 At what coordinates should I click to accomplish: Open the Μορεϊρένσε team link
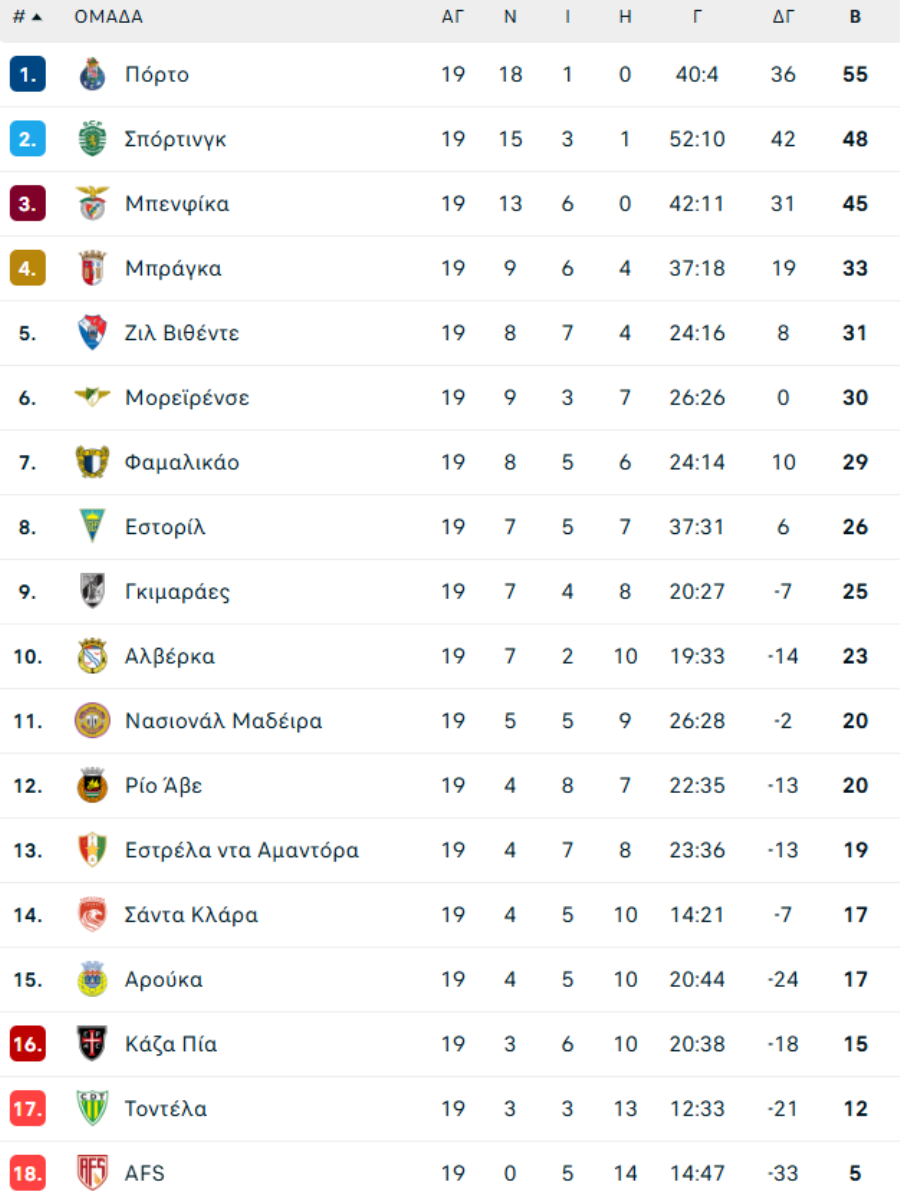click(x=187, y=398)
